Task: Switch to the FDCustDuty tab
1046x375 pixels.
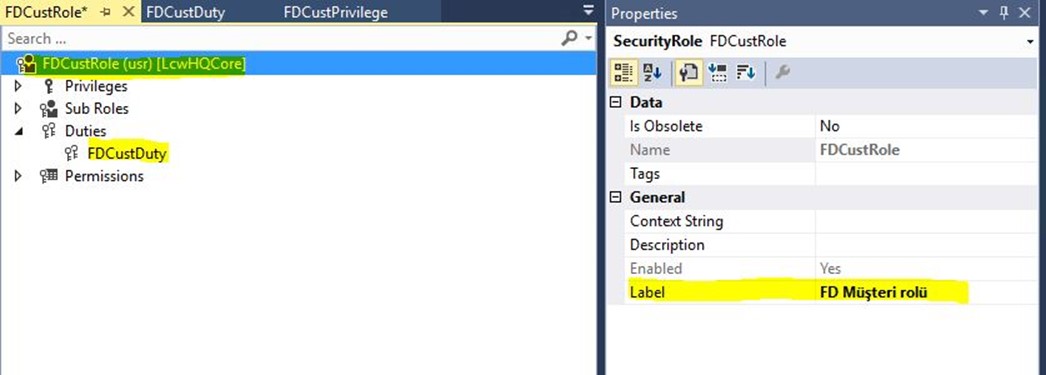Action: [x=185, y=12]
